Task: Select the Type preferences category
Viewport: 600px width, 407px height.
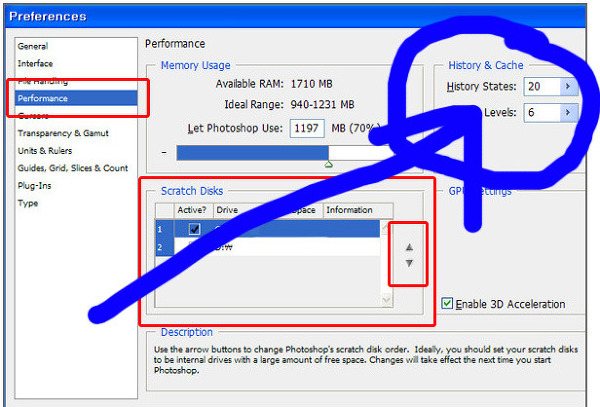Action: click(x=28, y=203)
